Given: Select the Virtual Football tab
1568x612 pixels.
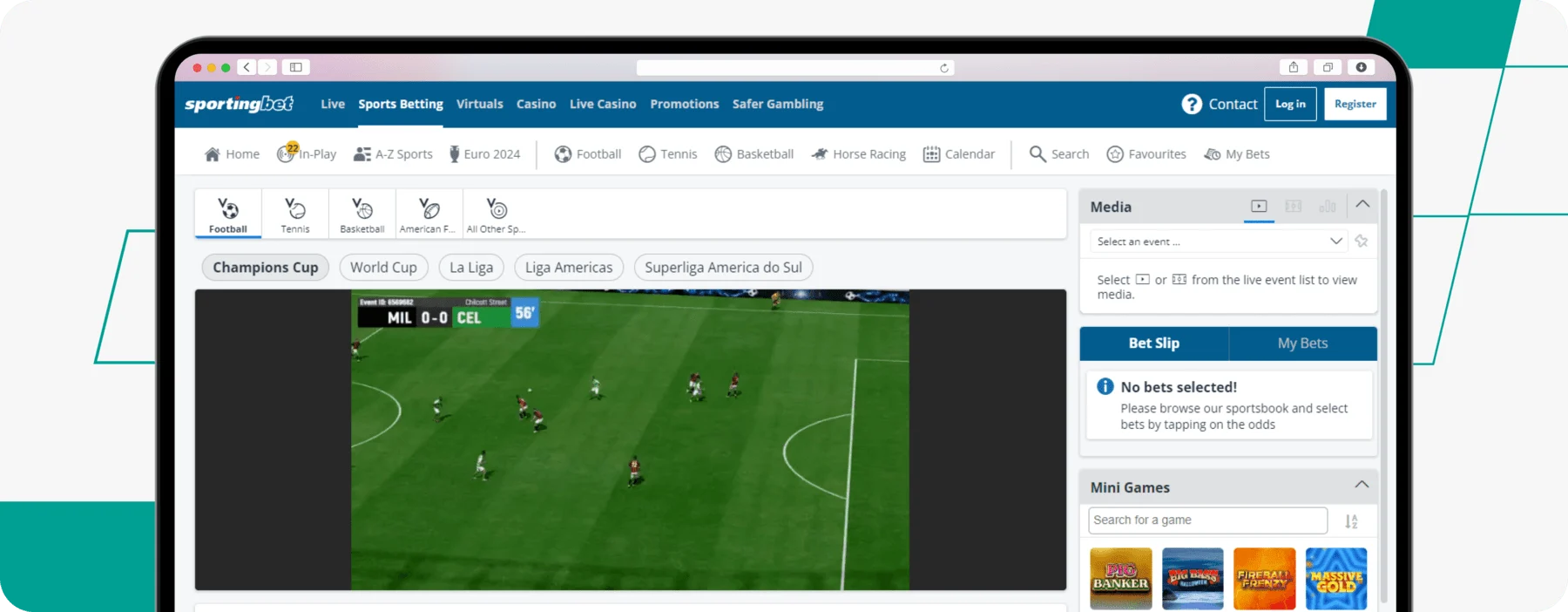Looking at the screenshot, I should pos(228,214).
